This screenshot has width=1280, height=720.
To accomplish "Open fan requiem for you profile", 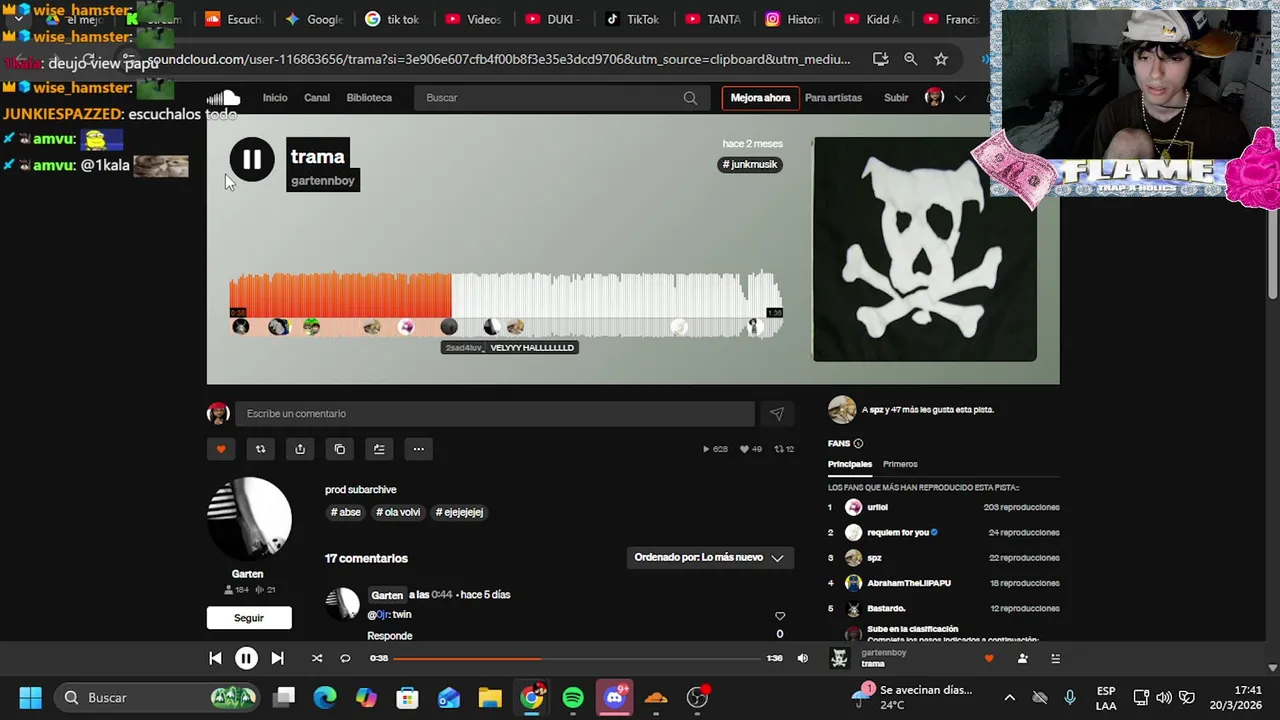I will (898, 532).
